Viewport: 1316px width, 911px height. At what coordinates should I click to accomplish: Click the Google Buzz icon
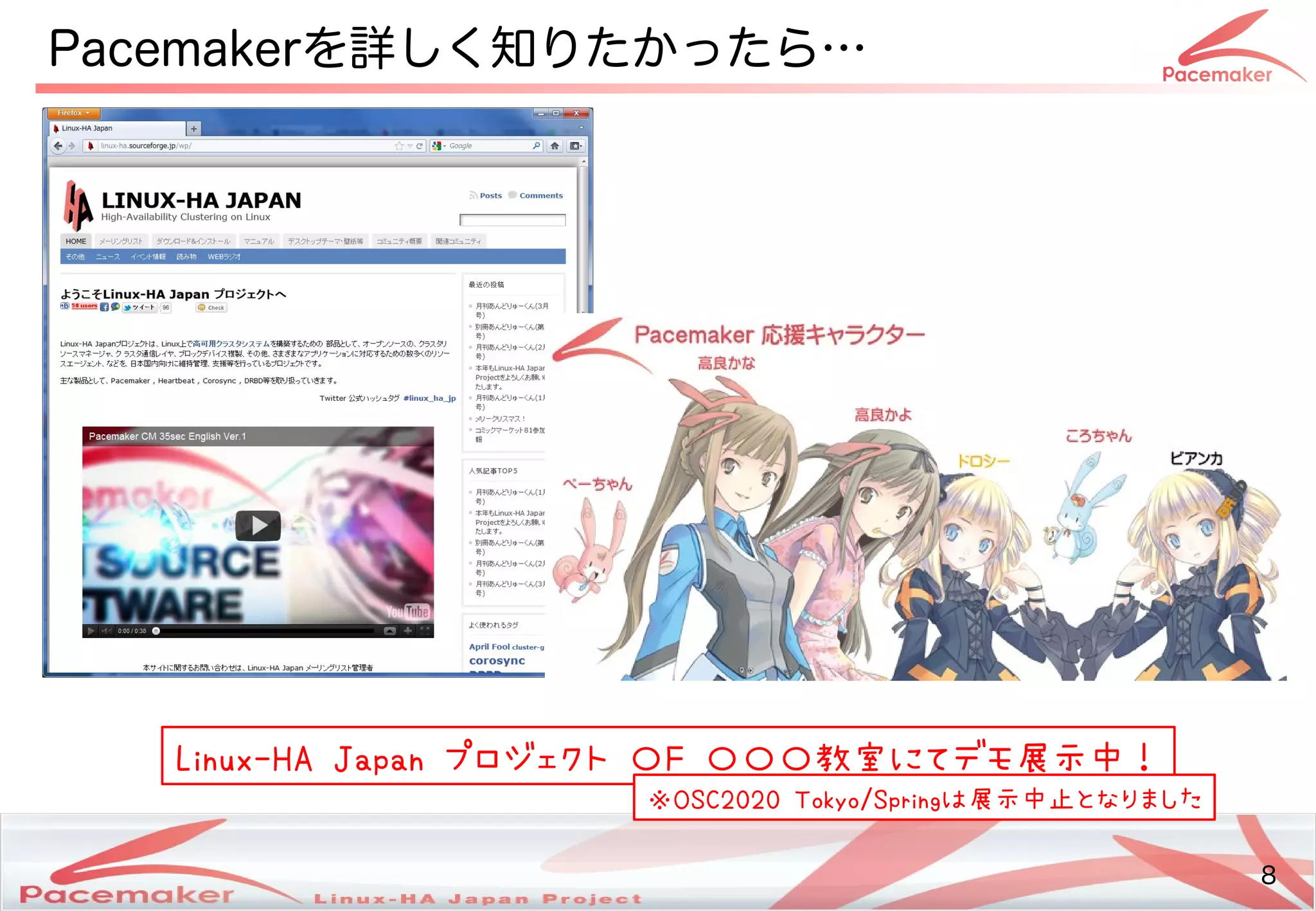click(115, 307)
